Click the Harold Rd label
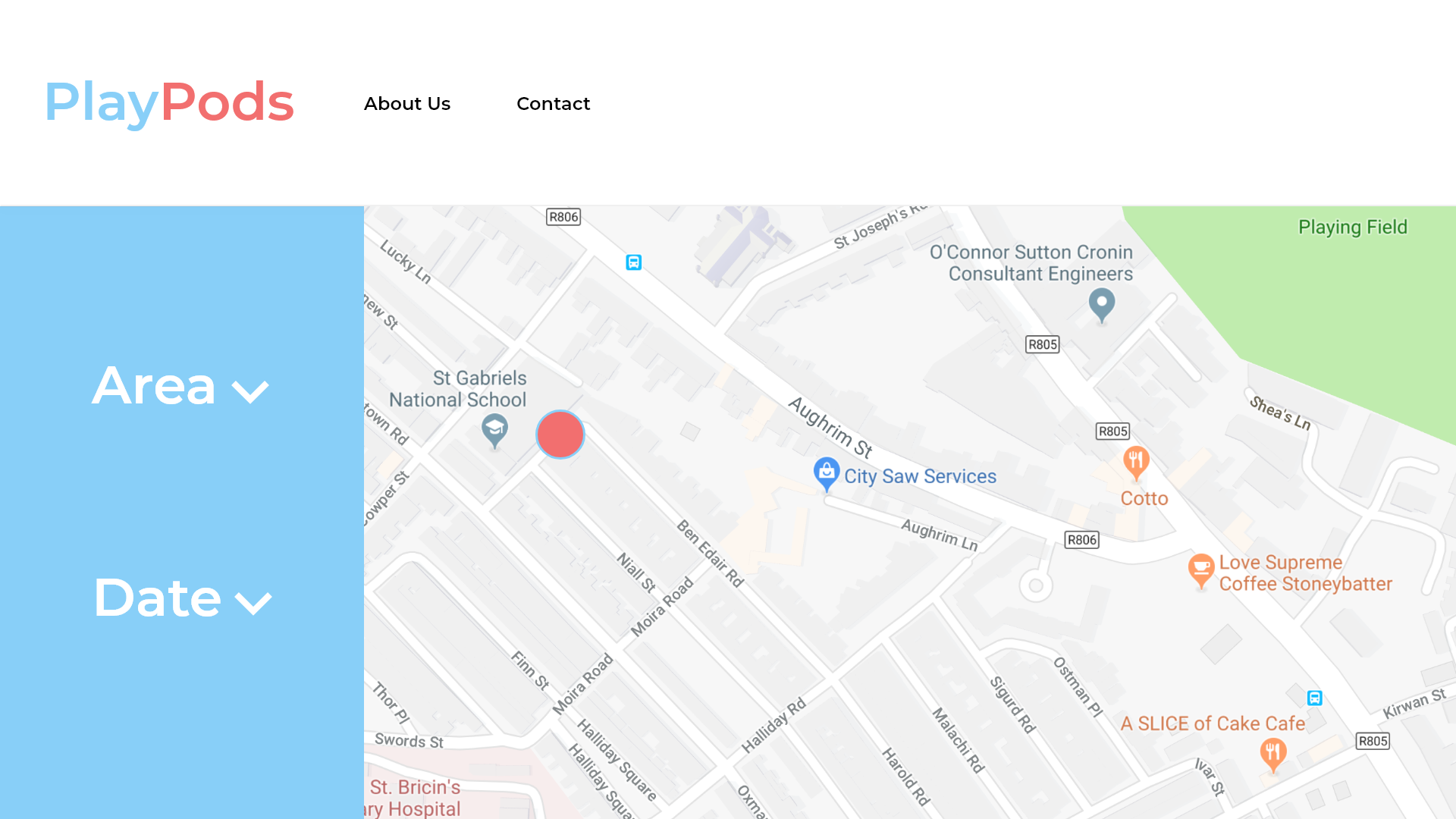The height and width of the screenshot is (819, 1456). (905, 776)
